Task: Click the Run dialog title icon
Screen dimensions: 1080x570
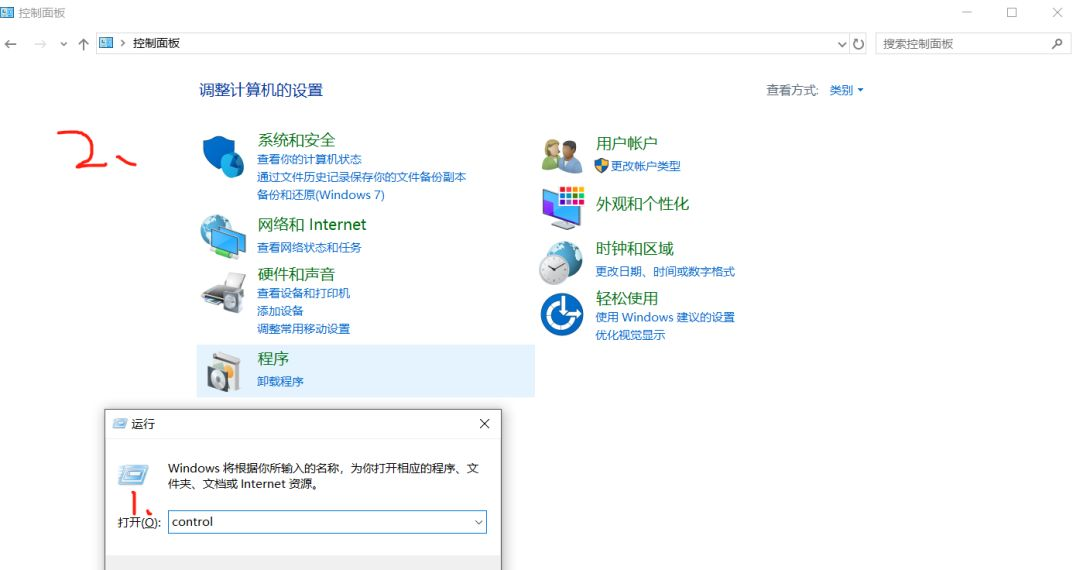Action: tap(120, 423)
